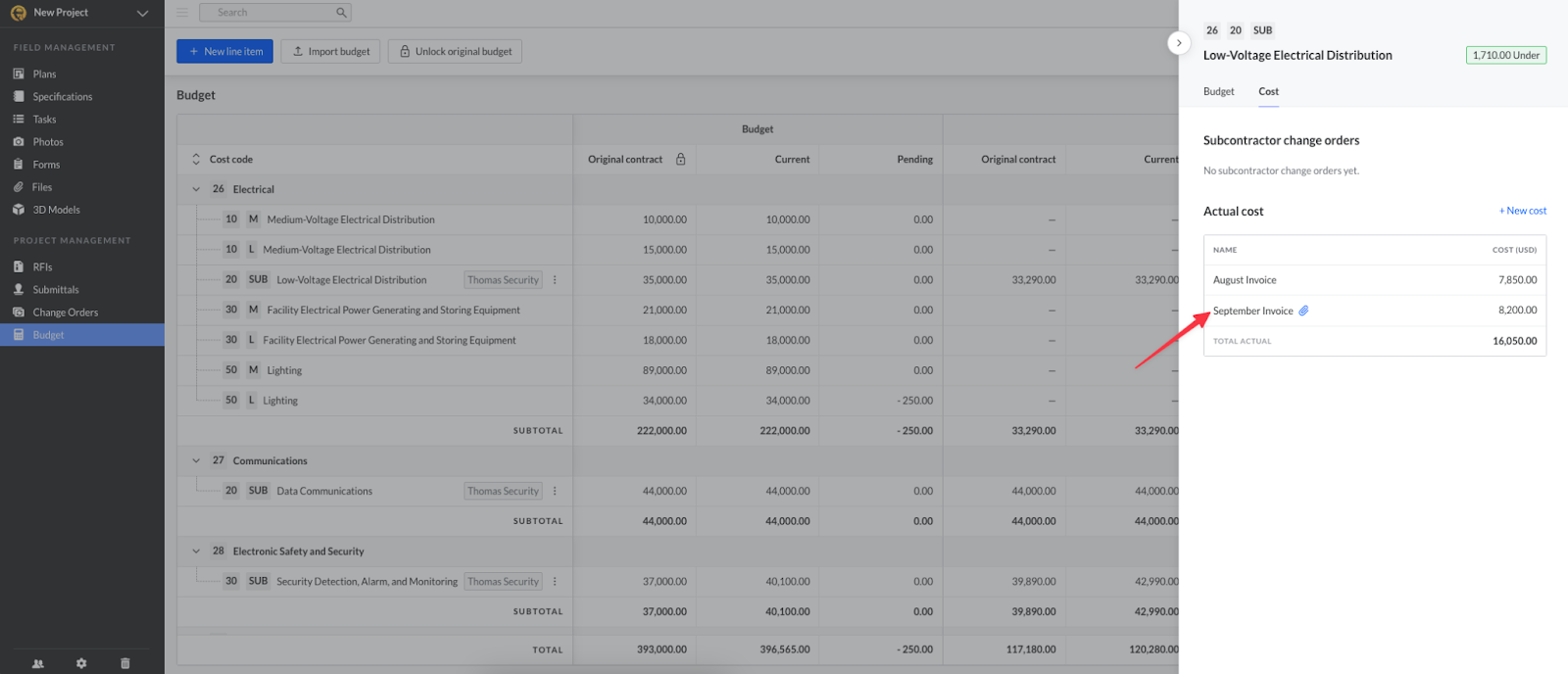Click the + New cost link

pyautogui.click(x=1522, y=211)
